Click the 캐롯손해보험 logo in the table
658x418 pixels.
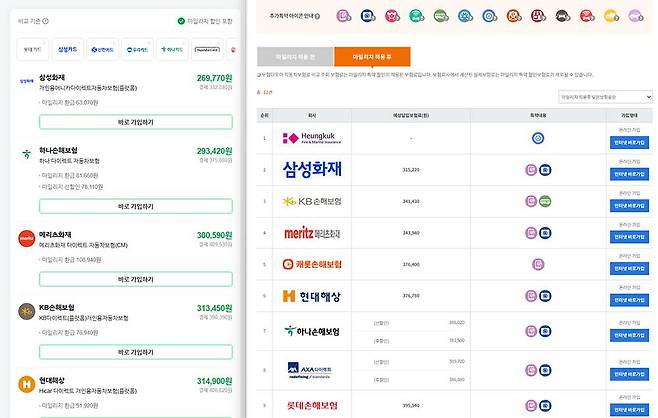(x=312, y=264)
